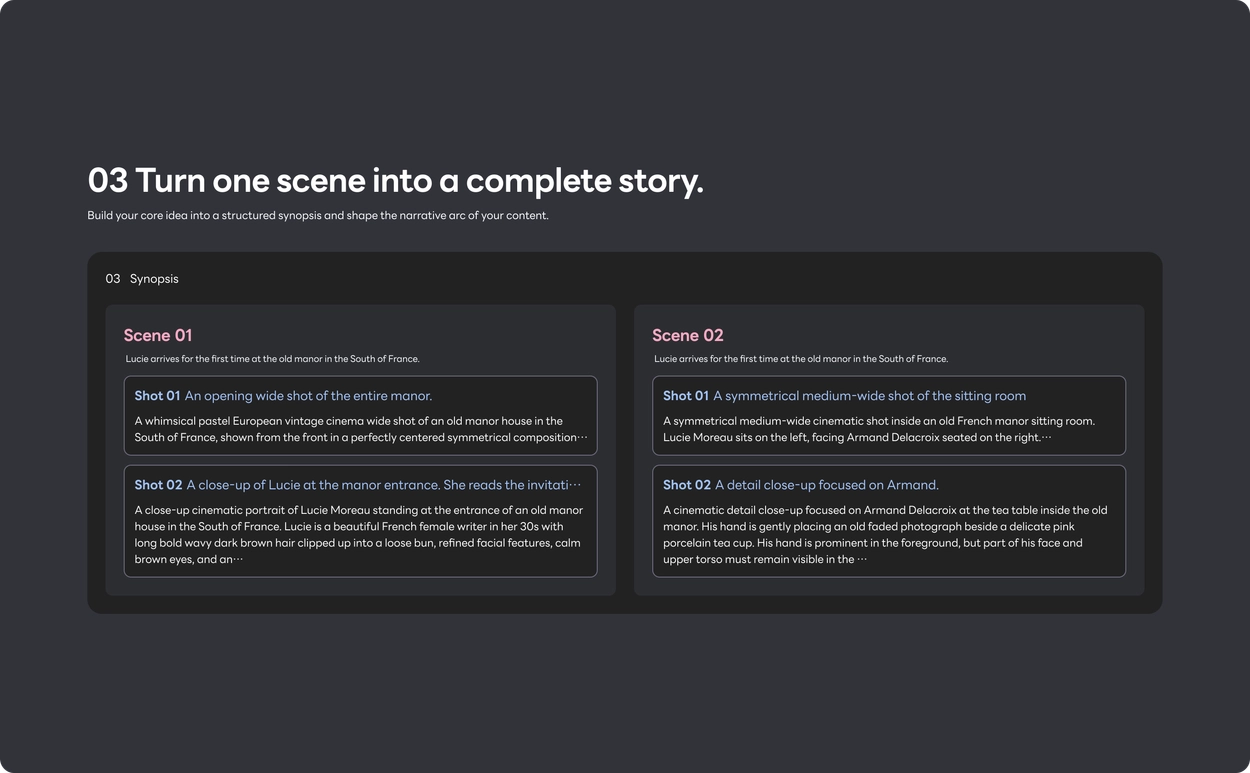Open Scene 02 Shot 02 card
Viewport: 1250px width, 773px height.
889,521
